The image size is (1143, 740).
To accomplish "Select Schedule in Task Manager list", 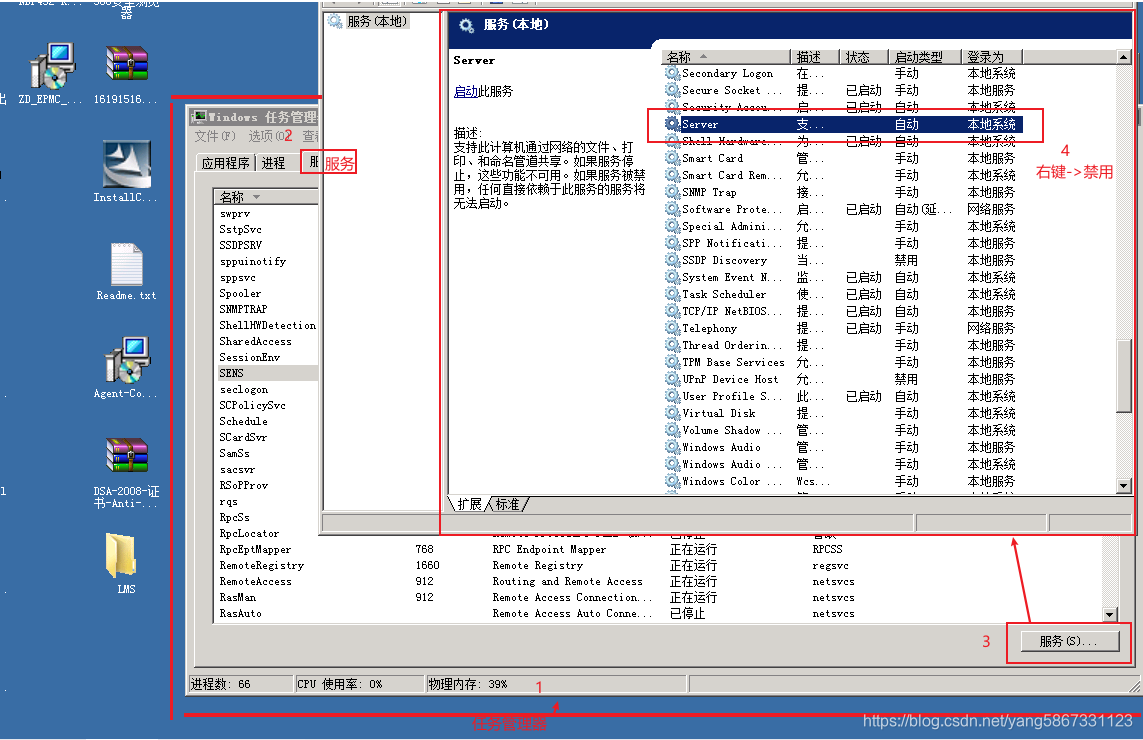I will coord(243,421).
